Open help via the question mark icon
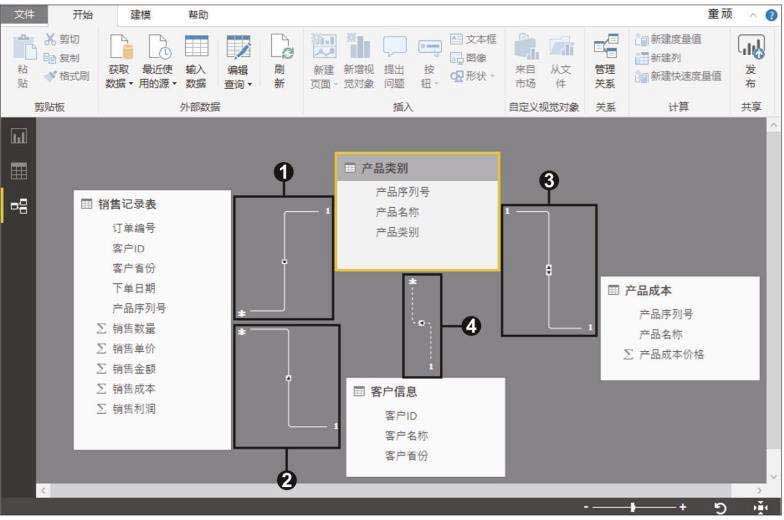 click(x=771, y=15)
